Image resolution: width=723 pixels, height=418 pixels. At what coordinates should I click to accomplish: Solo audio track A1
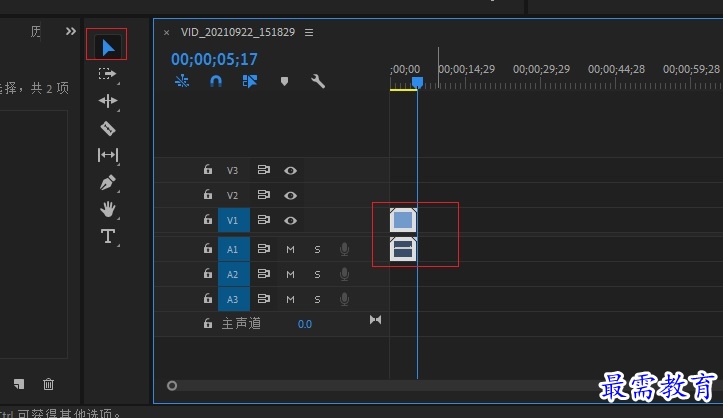pyautogui.click(x=317, y=249)
